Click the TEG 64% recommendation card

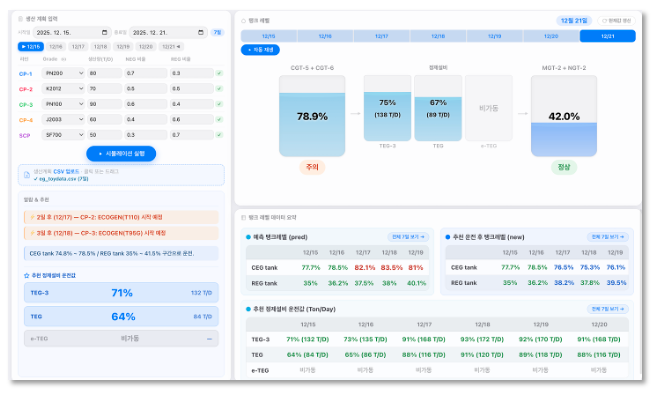point(121,316)
